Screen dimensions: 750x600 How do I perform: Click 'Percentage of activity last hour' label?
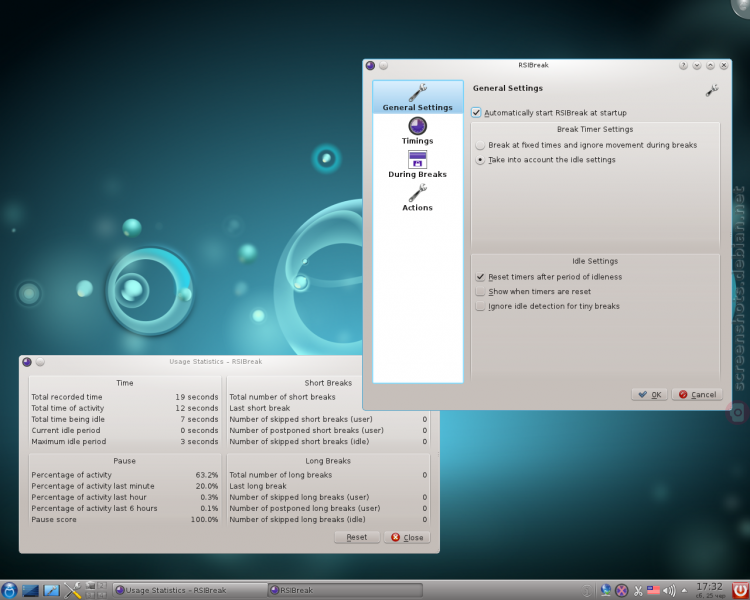[x=89, y=497]
